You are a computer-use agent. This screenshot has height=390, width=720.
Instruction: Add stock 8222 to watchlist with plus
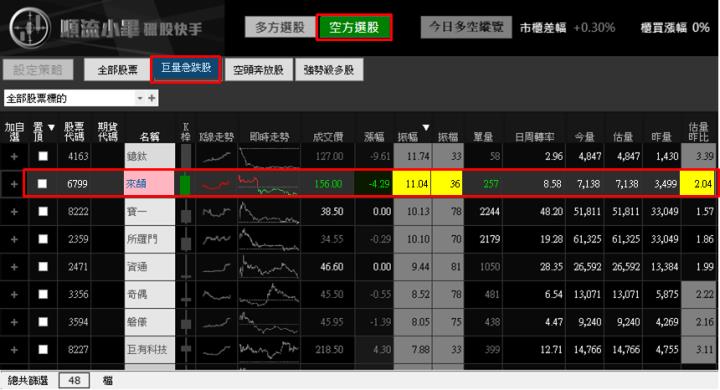[14, 212]
